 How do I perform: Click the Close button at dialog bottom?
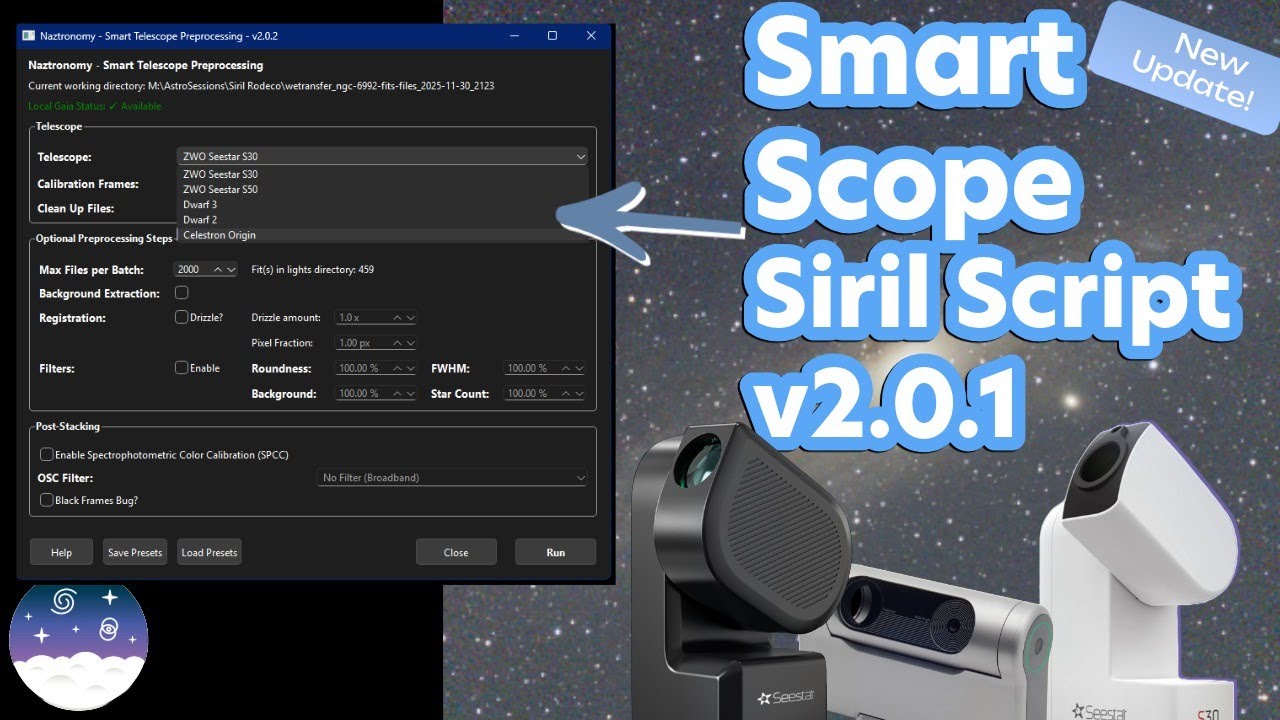tap(456, 552)
